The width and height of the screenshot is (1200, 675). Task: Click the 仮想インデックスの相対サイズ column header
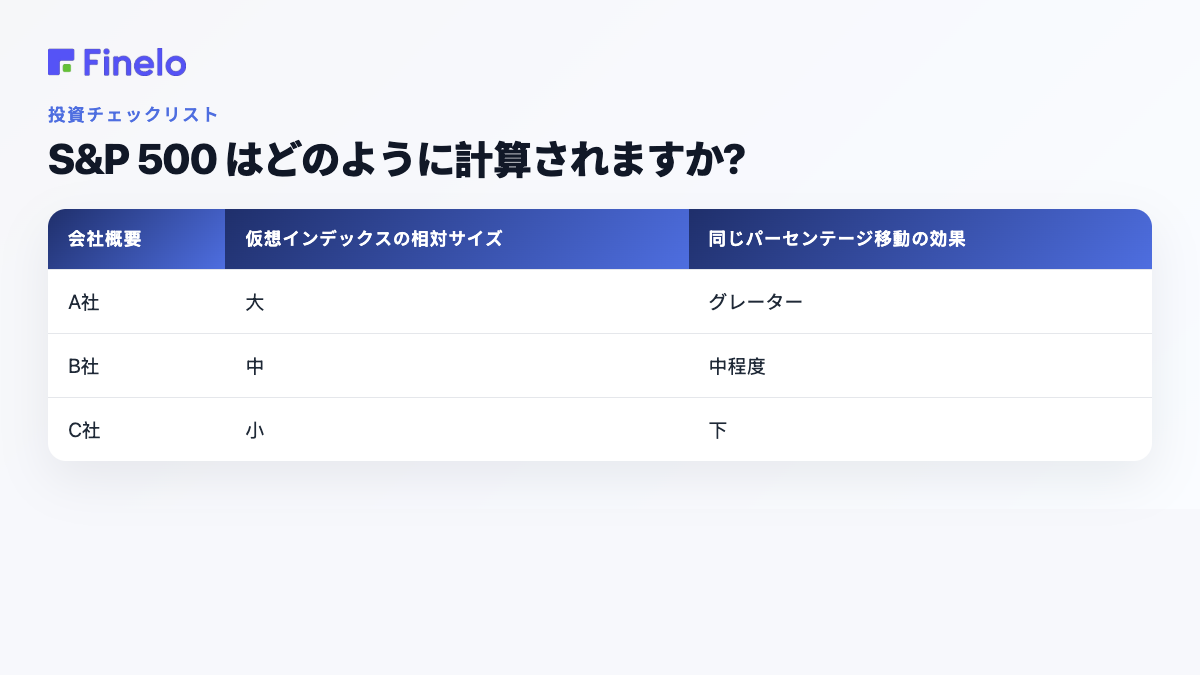[x=457, y=239]
